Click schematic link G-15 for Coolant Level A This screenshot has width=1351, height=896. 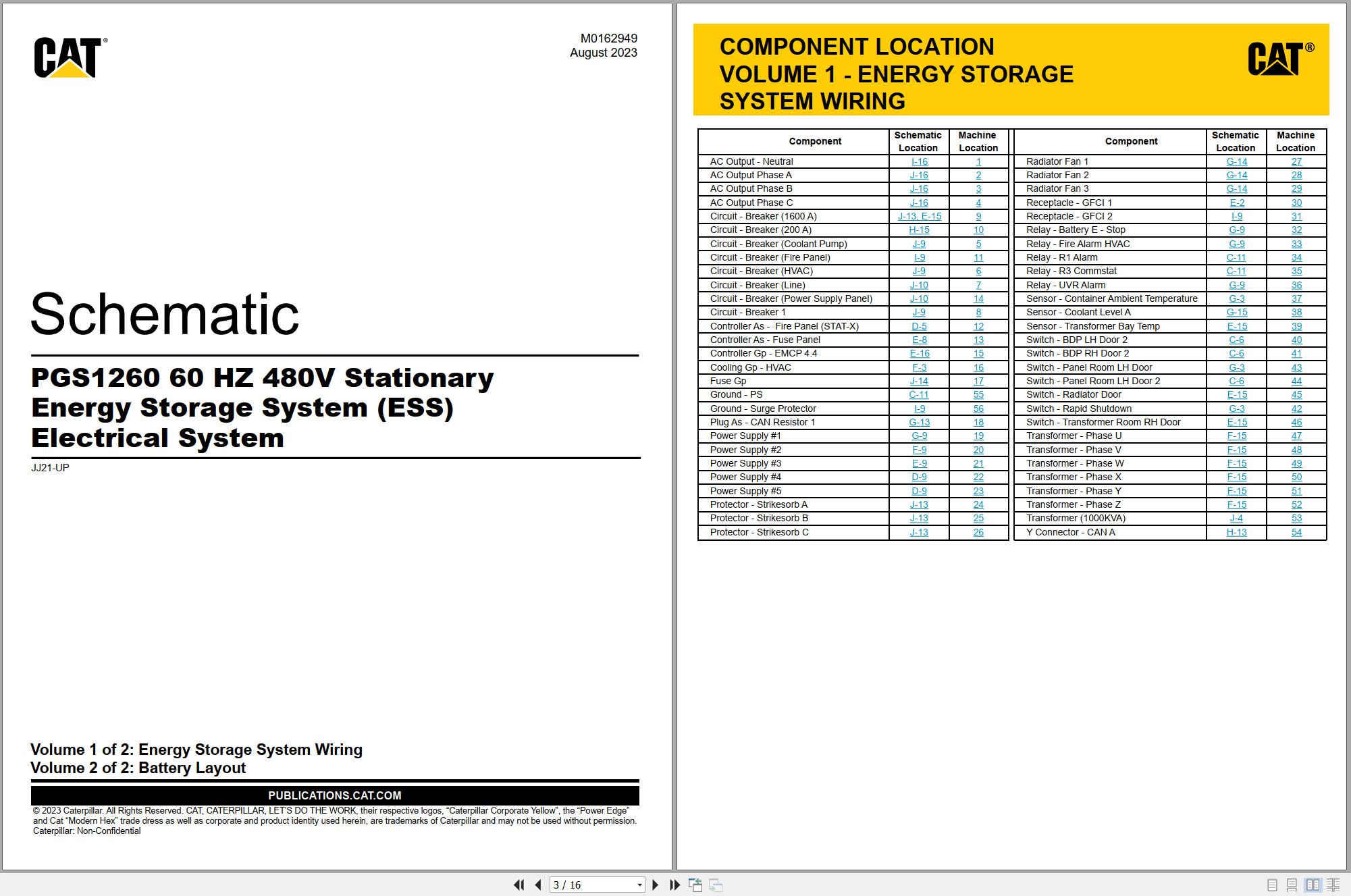1236,312
